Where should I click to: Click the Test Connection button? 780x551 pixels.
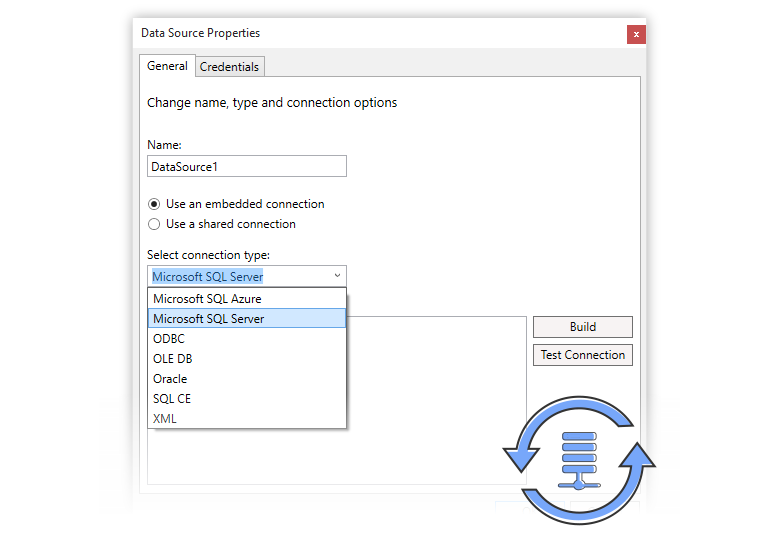[x=582, y=355]
